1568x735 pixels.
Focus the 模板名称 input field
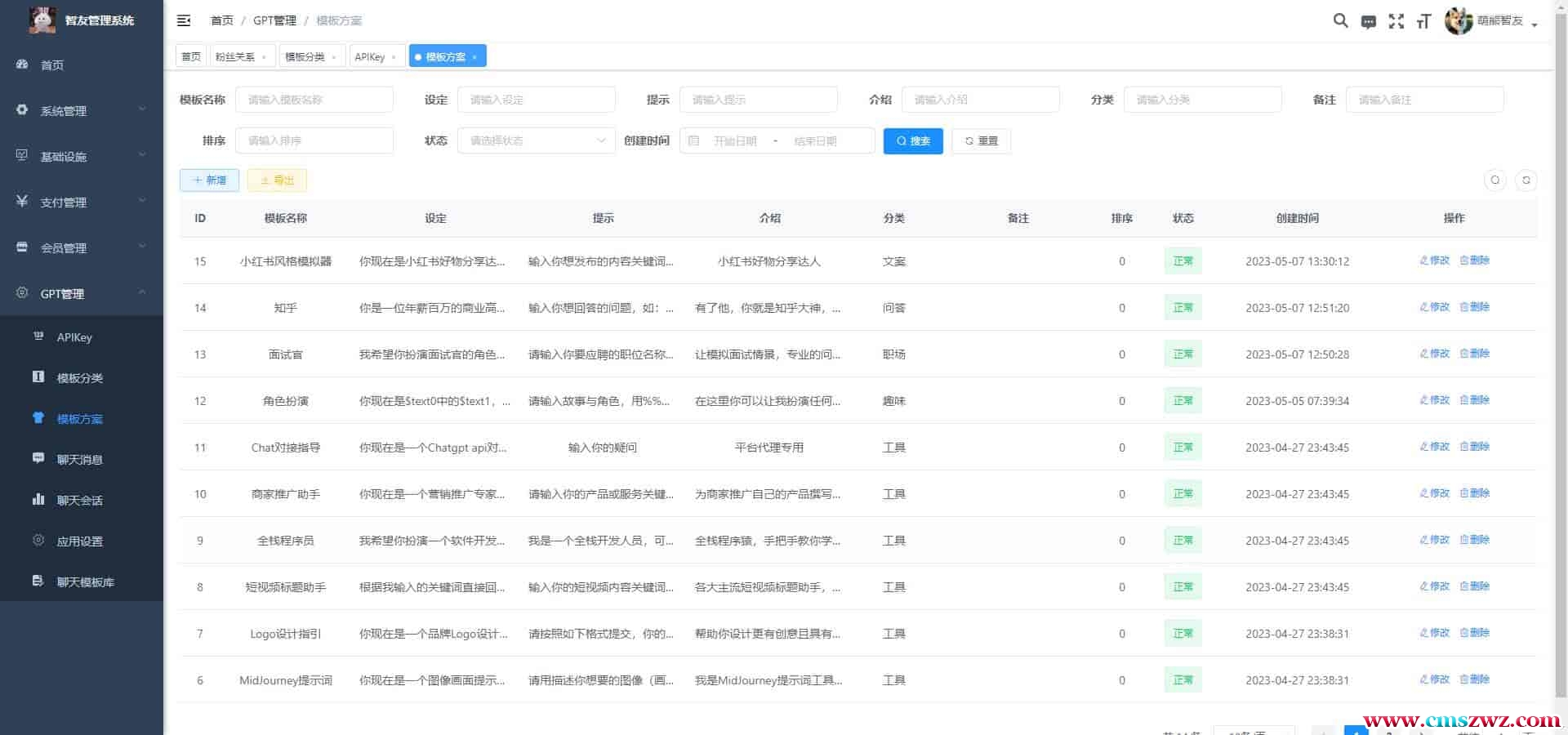click(314, 100)
